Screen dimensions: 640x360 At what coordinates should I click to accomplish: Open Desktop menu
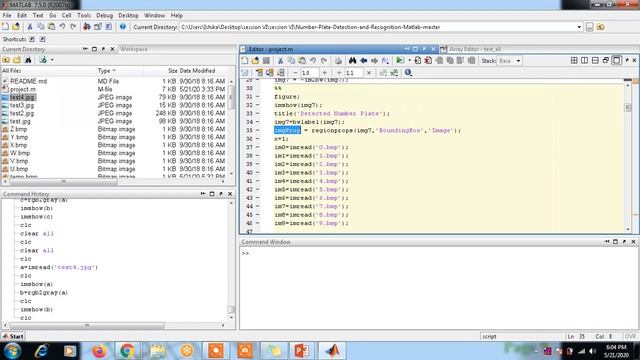(128, 16)
